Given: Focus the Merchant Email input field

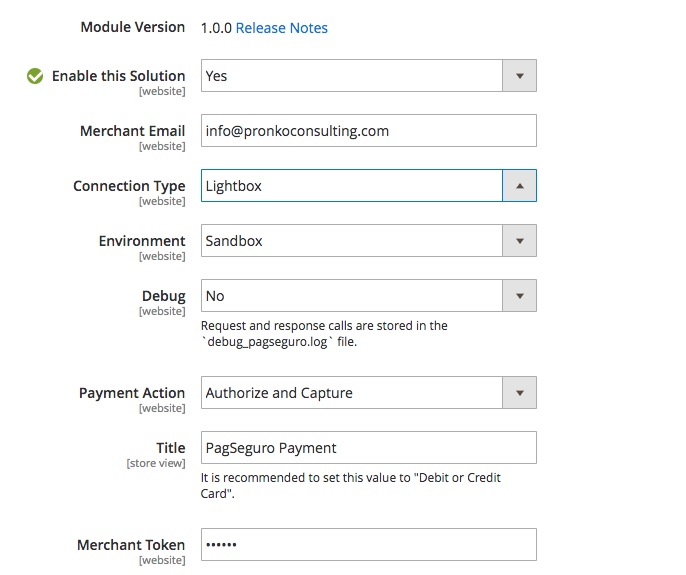Looking at the screenshot, I should (x=369, y=131).
